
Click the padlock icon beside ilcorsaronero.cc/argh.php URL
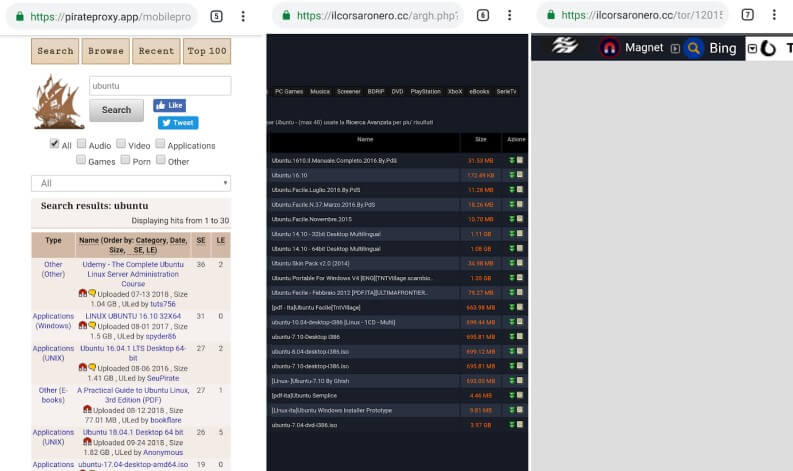tap(286, 15)
